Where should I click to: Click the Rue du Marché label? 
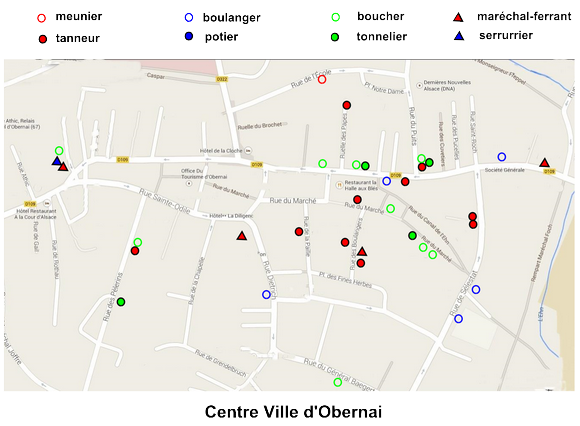(293, 200)
